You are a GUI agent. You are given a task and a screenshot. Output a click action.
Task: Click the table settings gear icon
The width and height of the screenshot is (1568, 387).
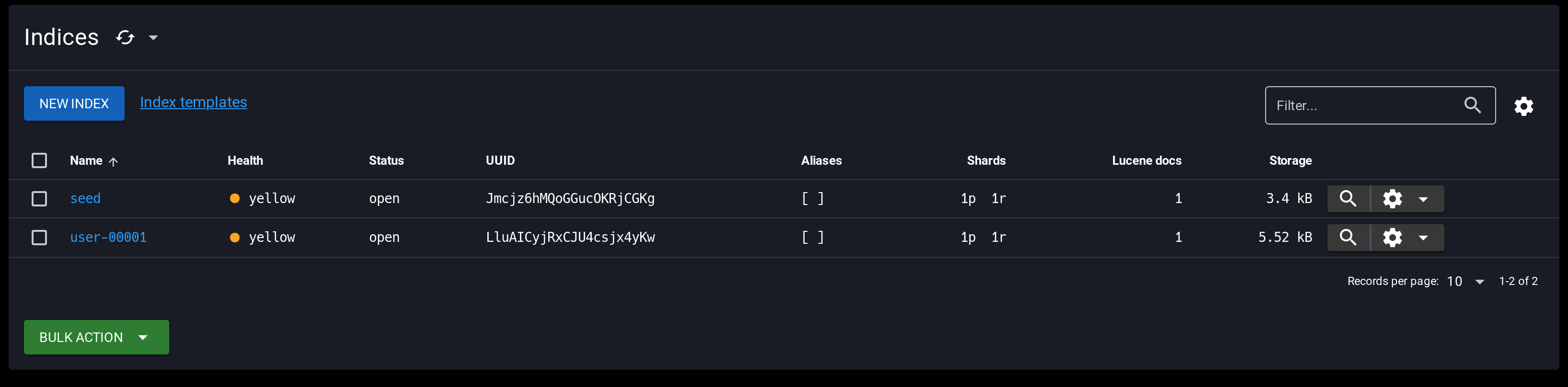(x=1523, y=106)
